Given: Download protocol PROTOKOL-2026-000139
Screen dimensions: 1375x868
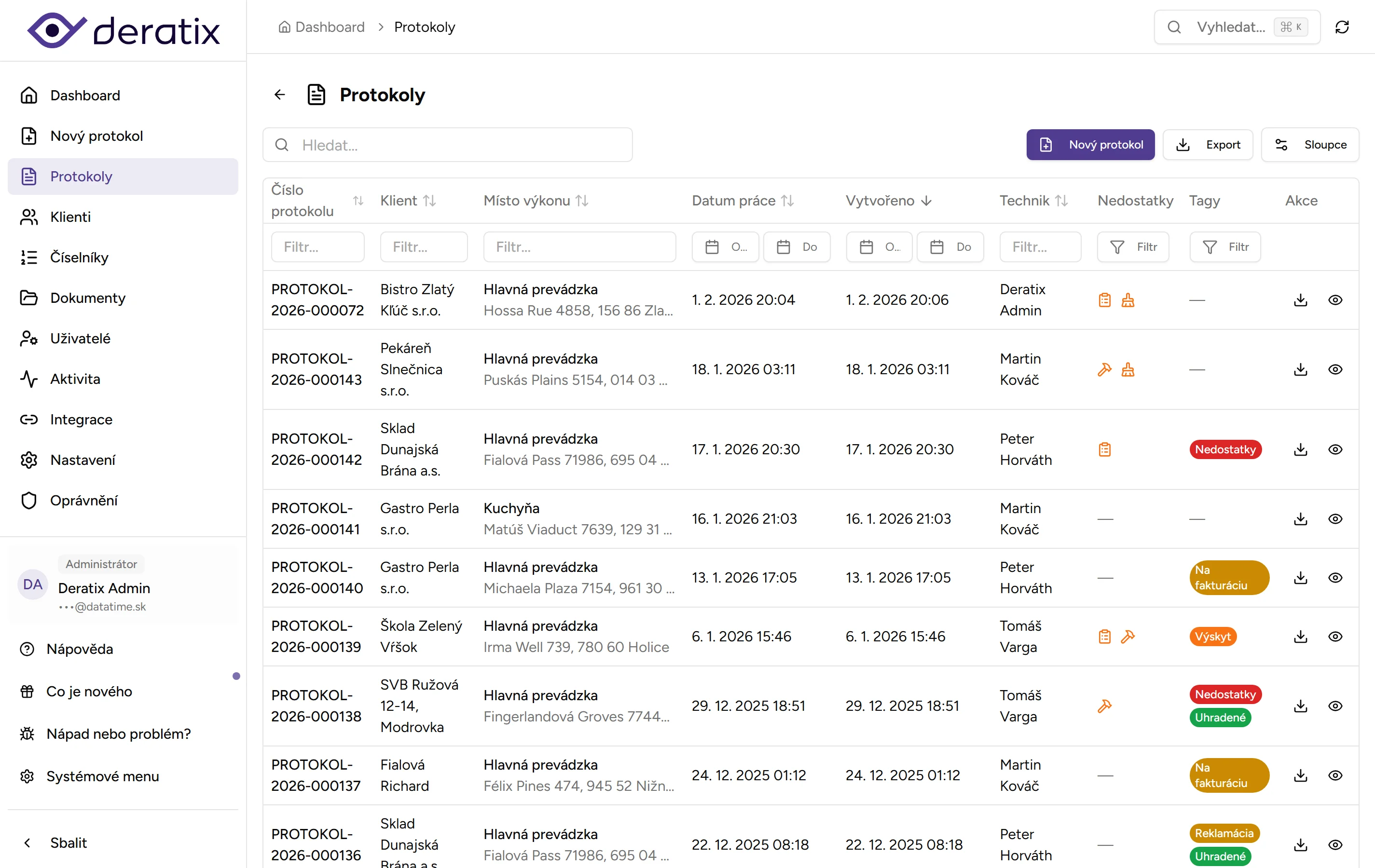Looking at the screenshot, I should [1300, 637].
